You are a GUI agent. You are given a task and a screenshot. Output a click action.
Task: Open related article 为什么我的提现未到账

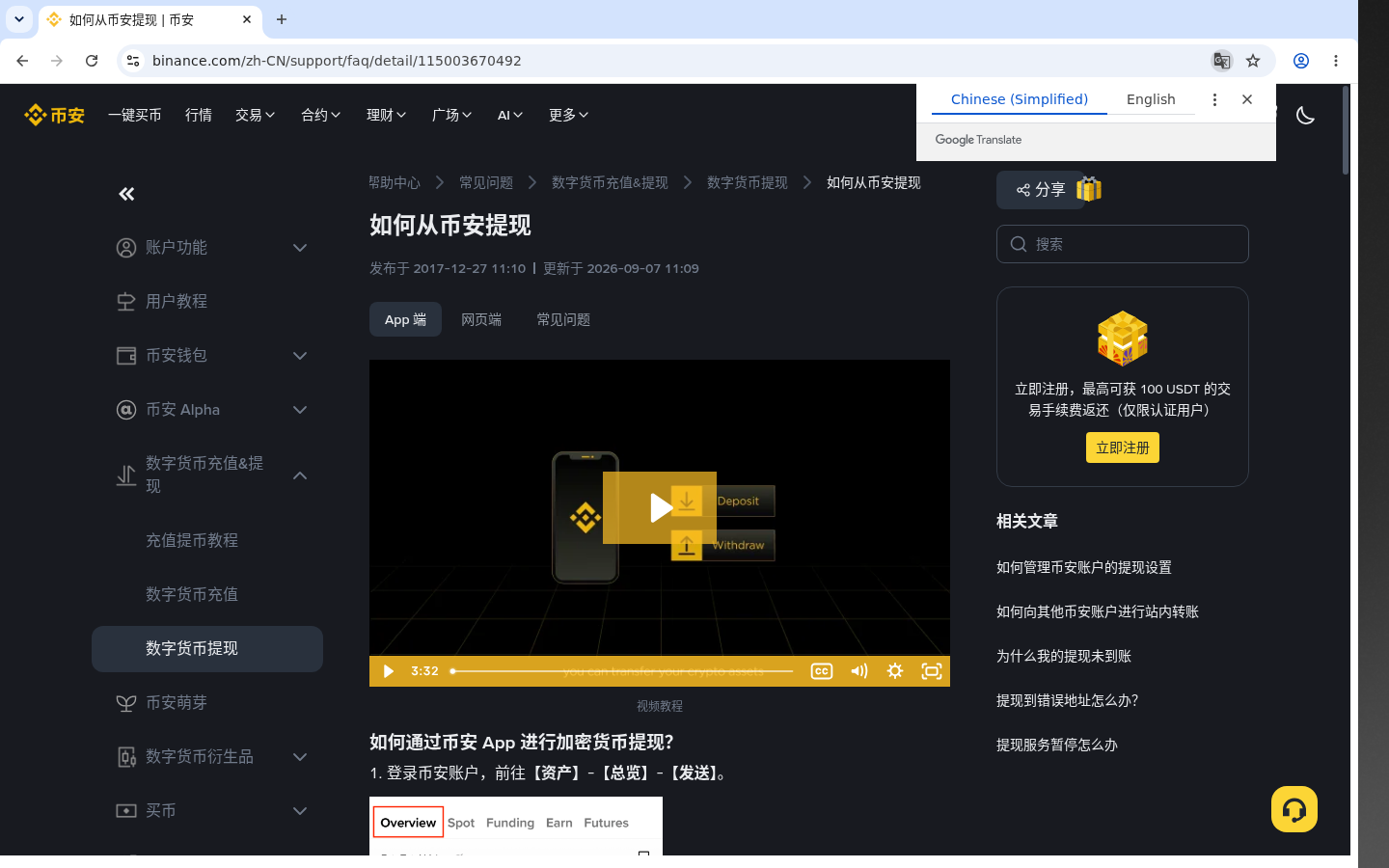(x=1064, y=656)
